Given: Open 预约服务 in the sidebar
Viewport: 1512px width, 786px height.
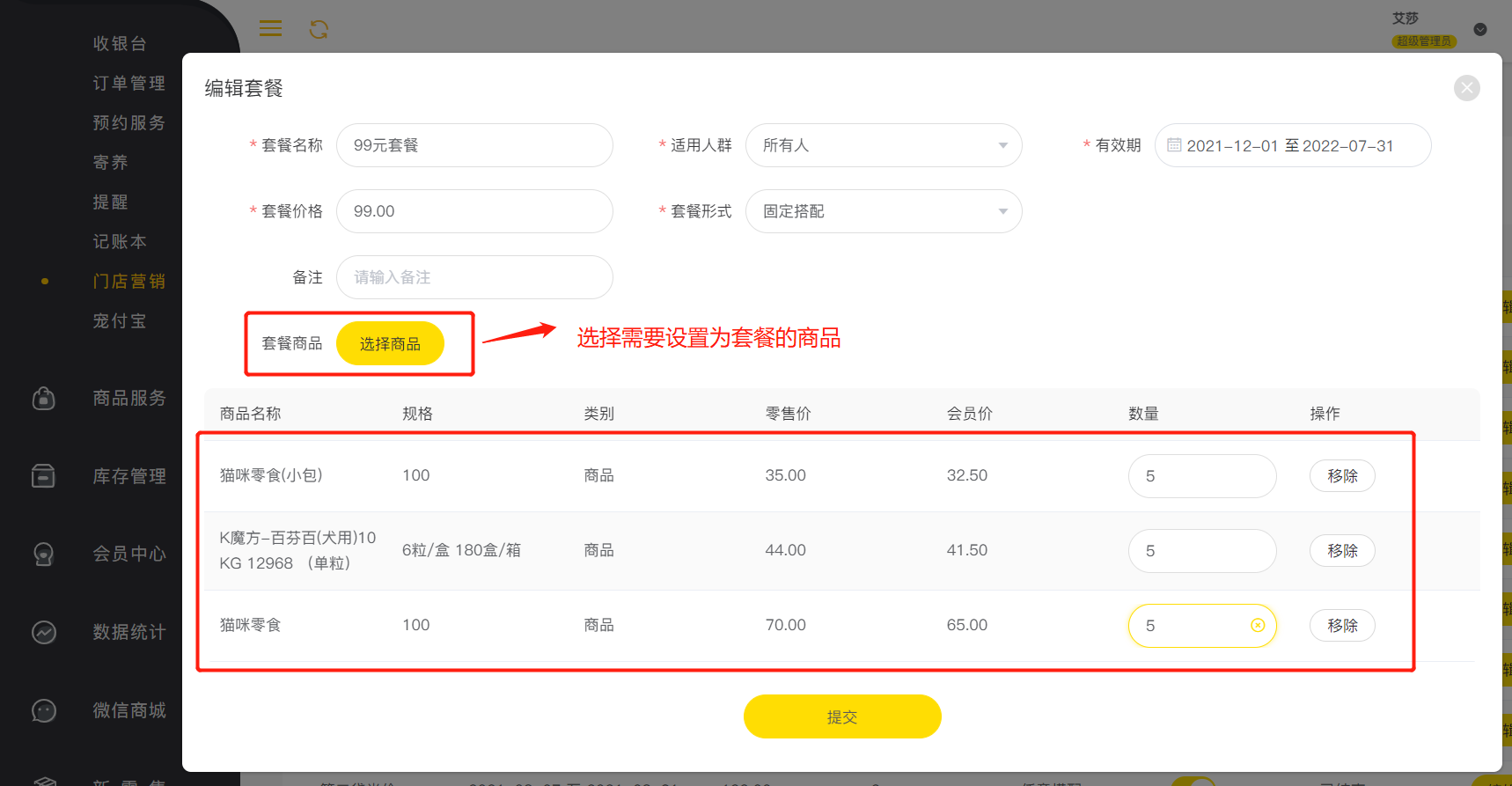Looking at the screenshot, I should click(x=129, y=122).
